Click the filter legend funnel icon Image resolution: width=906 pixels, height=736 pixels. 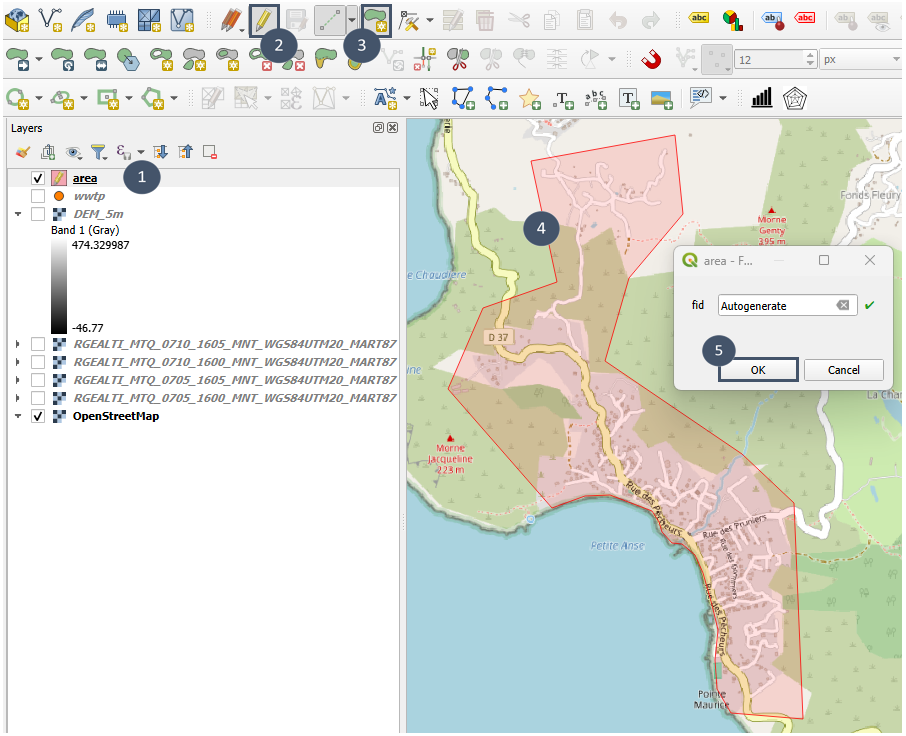click(98, 152)
